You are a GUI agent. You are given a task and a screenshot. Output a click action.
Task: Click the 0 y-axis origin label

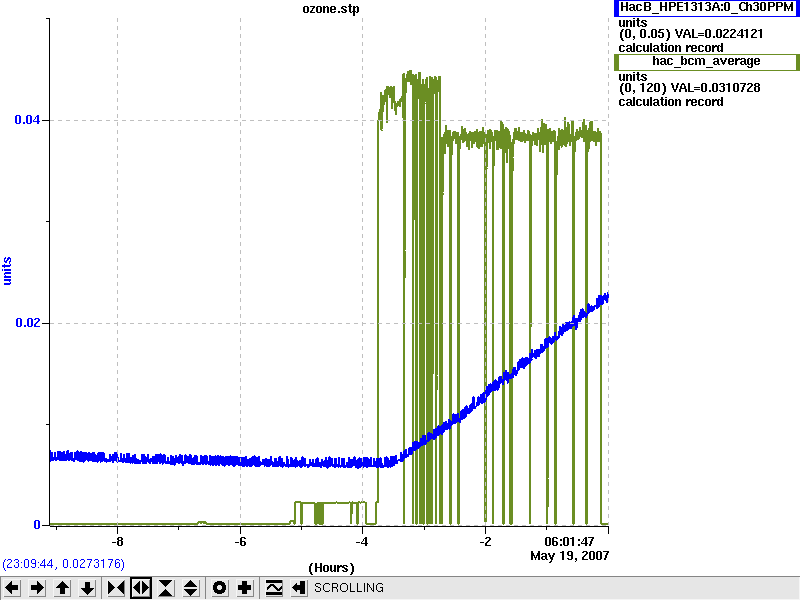click(x=37, y=524)
